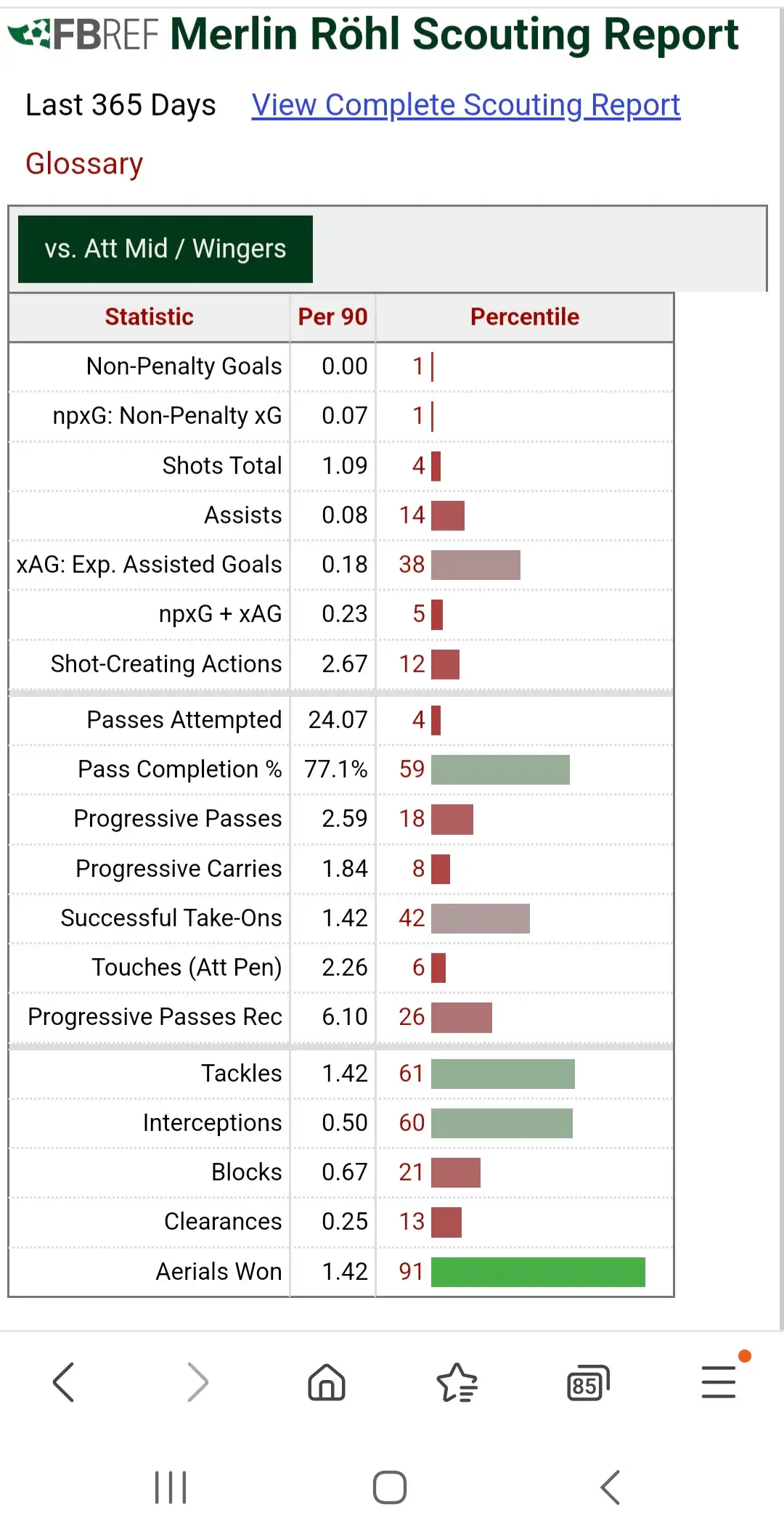Click the Per 90 column header
This screenshot has height=1539, width=784.
[332, 317]
